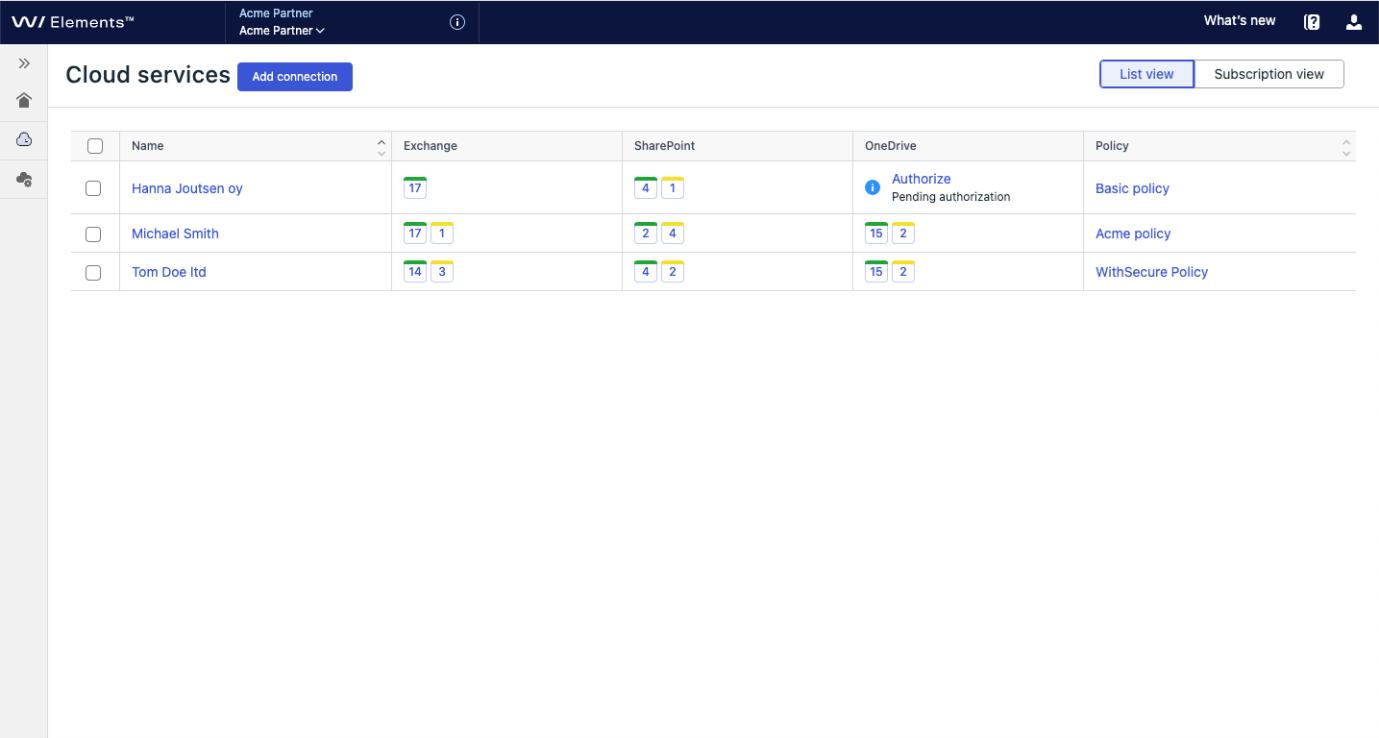Image resolution: width=1379 pixels, height=738 pixels.
Task: Click Michael Smith OneDrive green badge 15
Action: (876, 233)
